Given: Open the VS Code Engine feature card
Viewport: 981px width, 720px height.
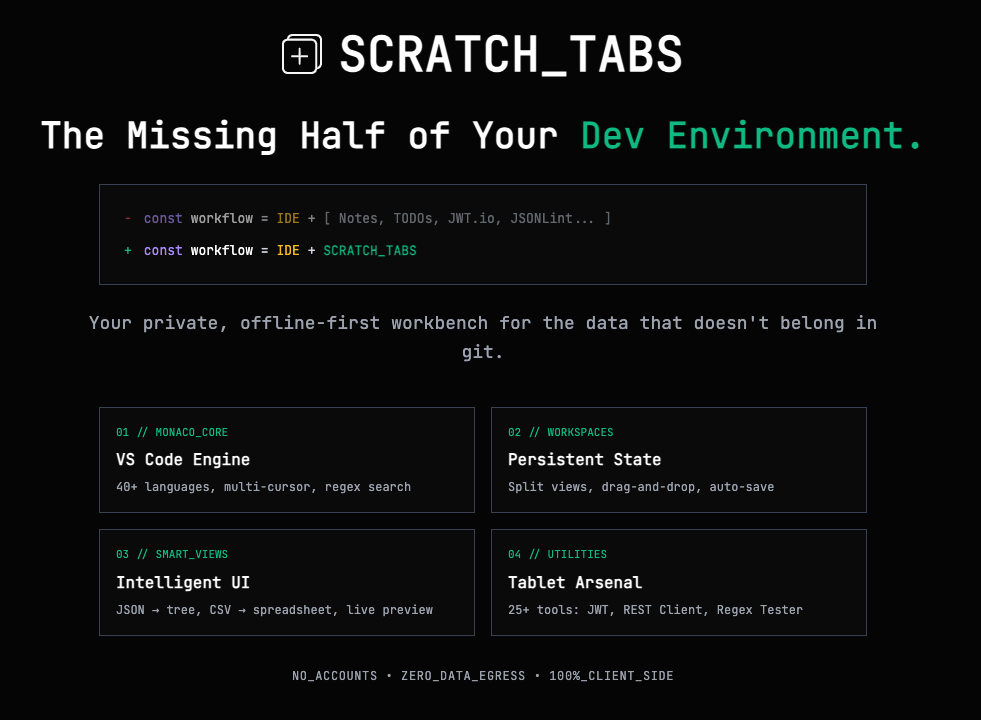Looking at the screenshot, I should 287,460.
